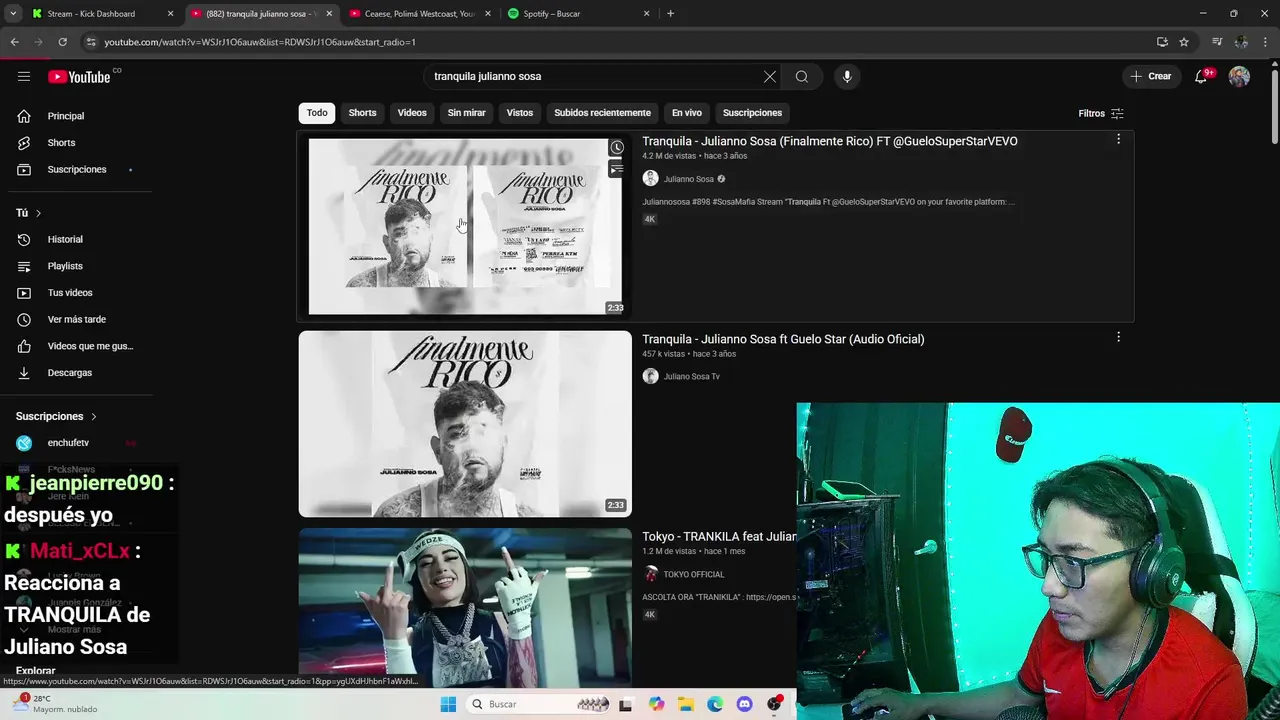Open the browser three-dot menu
The height and width of the screenshot is (720, 1280).
click(x=1265, y=42)
